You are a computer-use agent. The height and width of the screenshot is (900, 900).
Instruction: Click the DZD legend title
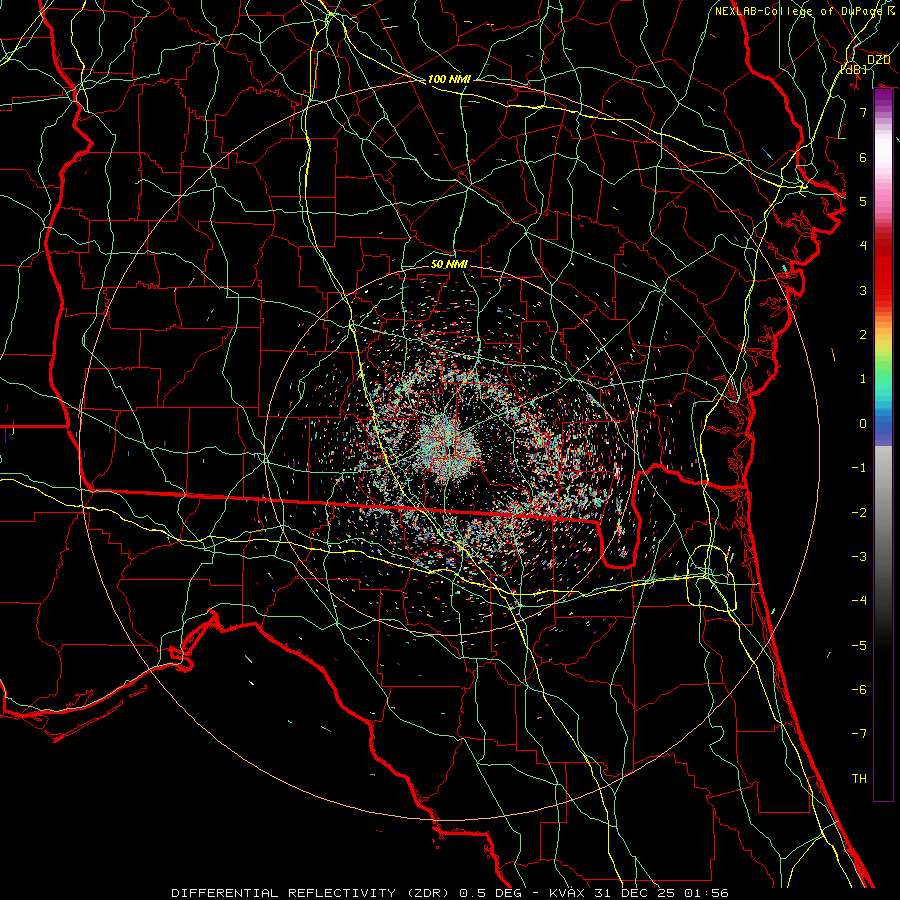pyautogui.click(x=878, y=60)
